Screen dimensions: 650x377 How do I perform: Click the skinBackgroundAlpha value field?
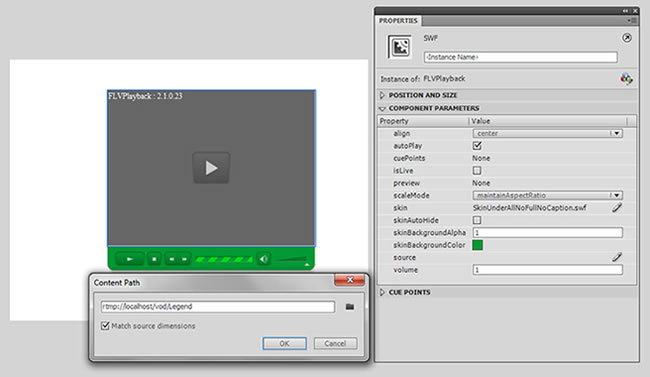(548, 232)
